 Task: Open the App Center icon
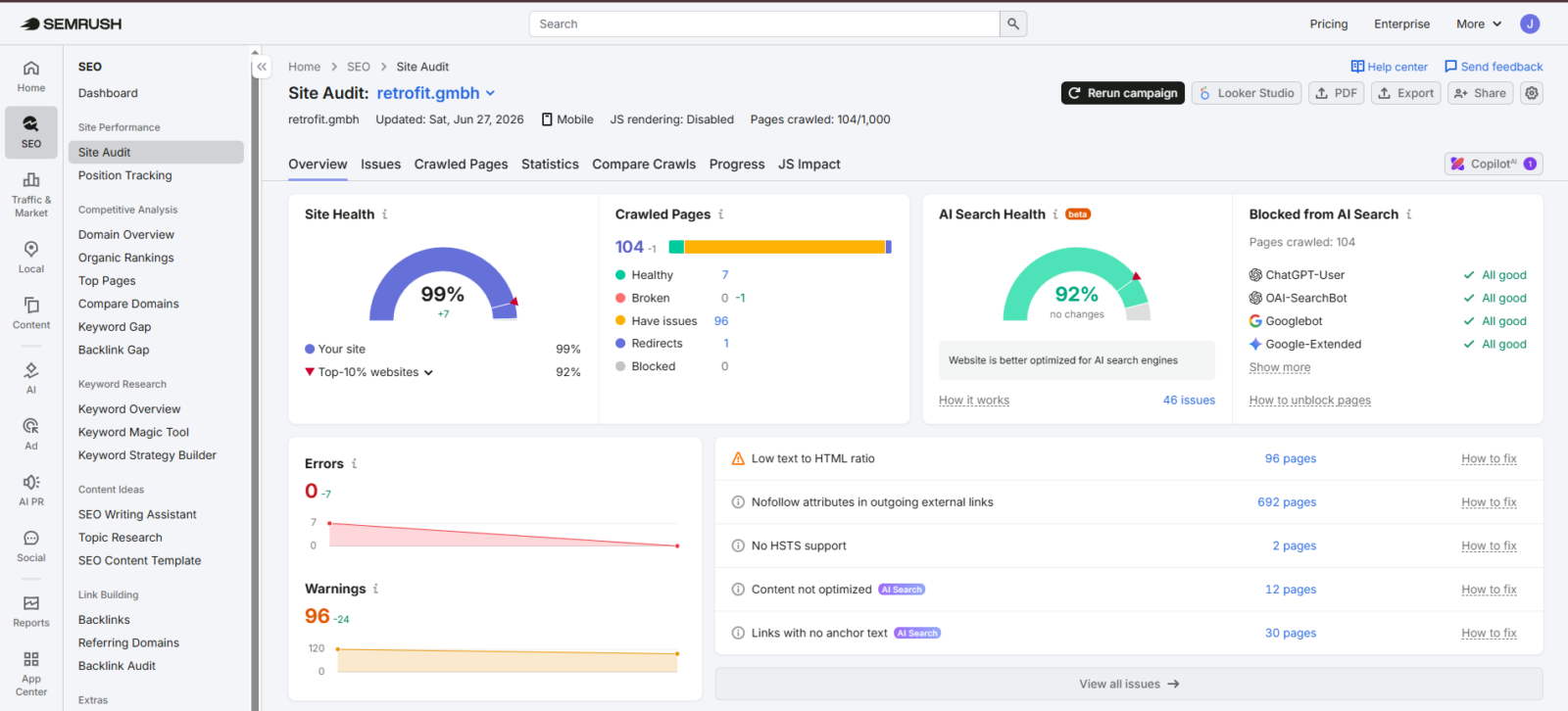pos(31,673)
